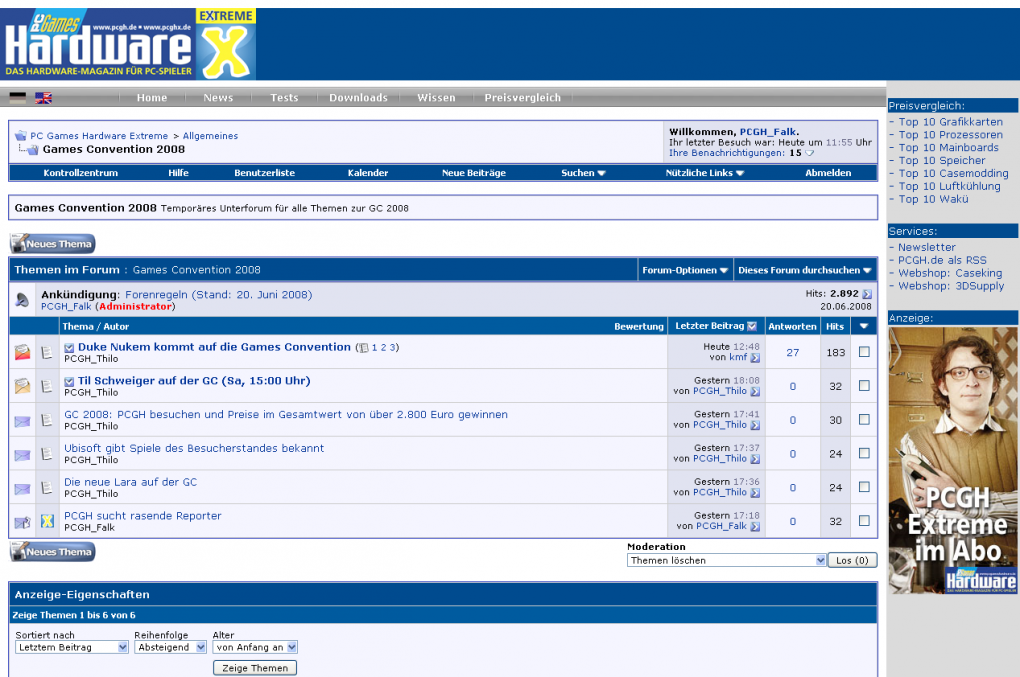Click the PCGH Extreme im Abo advertisement

[x=953, y=460]
